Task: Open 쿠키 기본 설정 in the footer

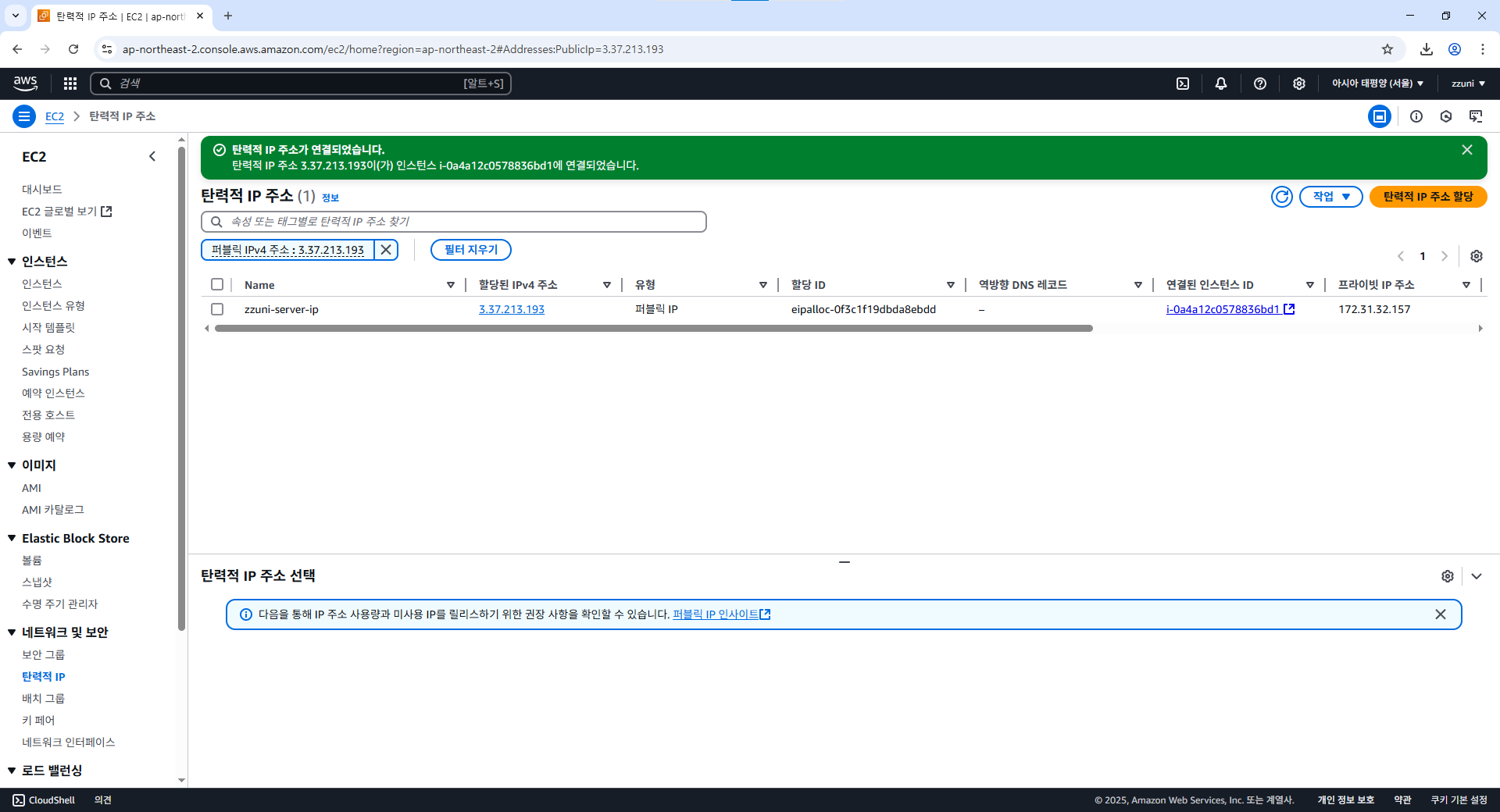Action: click(1459, 800)
